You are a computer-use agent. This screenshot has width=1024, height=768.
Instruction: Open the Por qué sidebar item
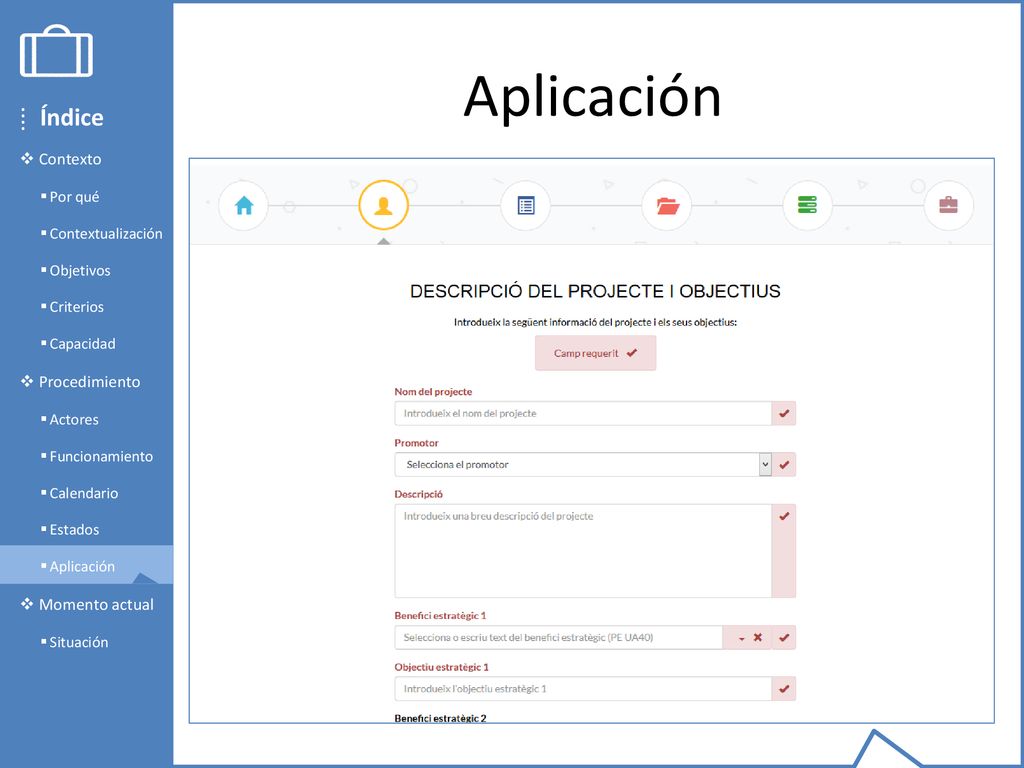click(x=74, y=197)
